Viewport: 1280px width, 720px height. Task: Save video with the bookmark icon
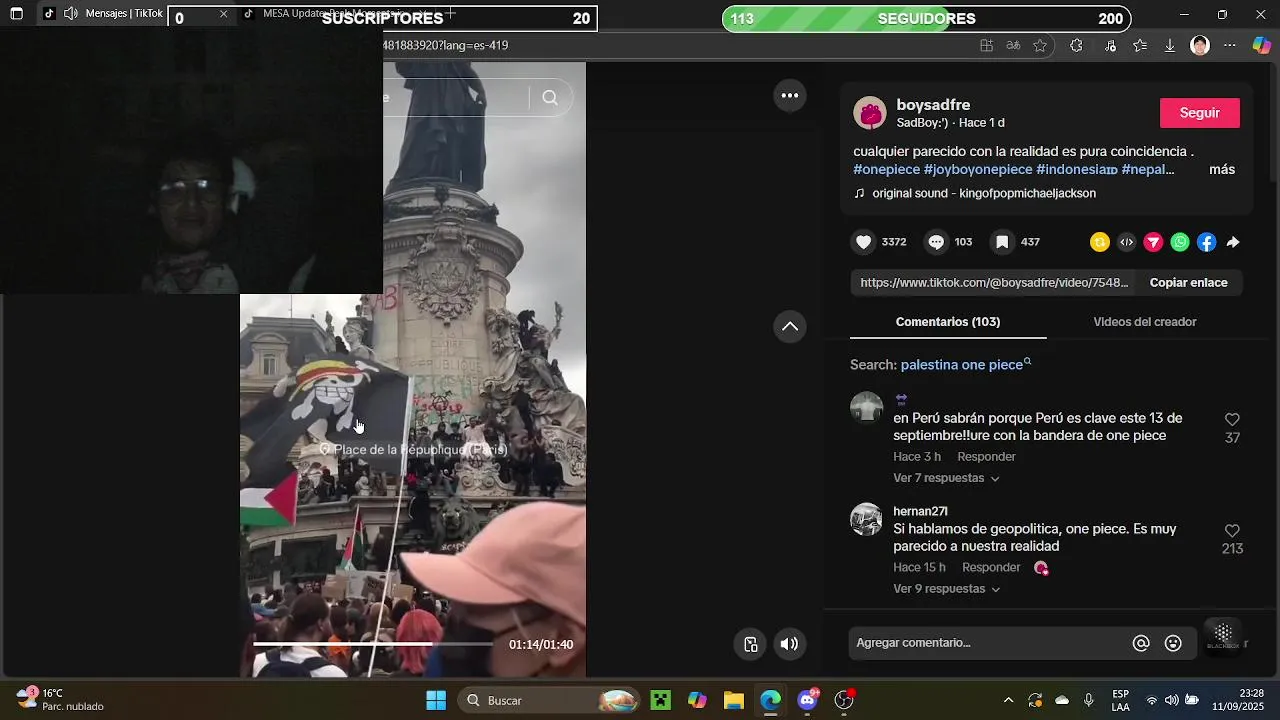(1002, 242)
